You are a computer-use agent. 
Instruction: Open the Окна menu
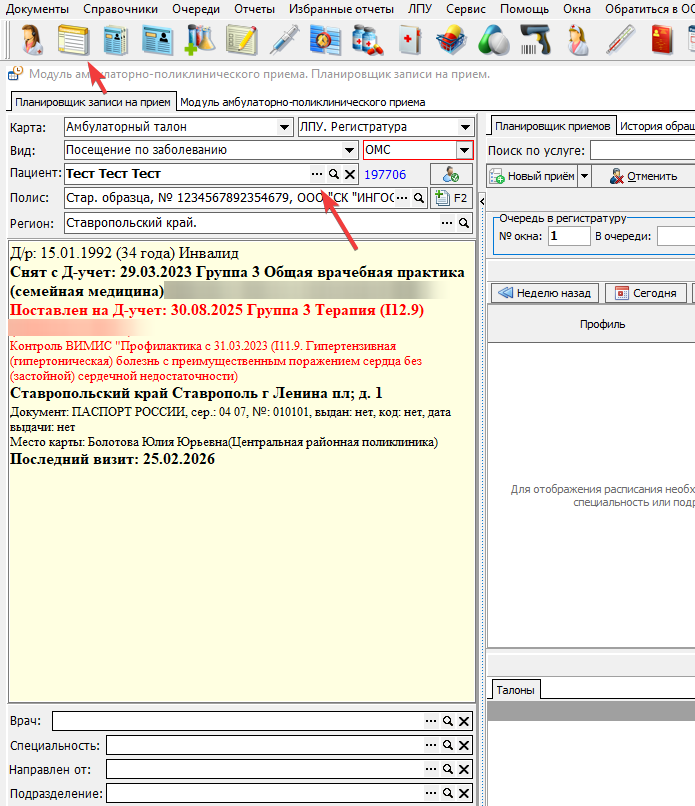577,9
